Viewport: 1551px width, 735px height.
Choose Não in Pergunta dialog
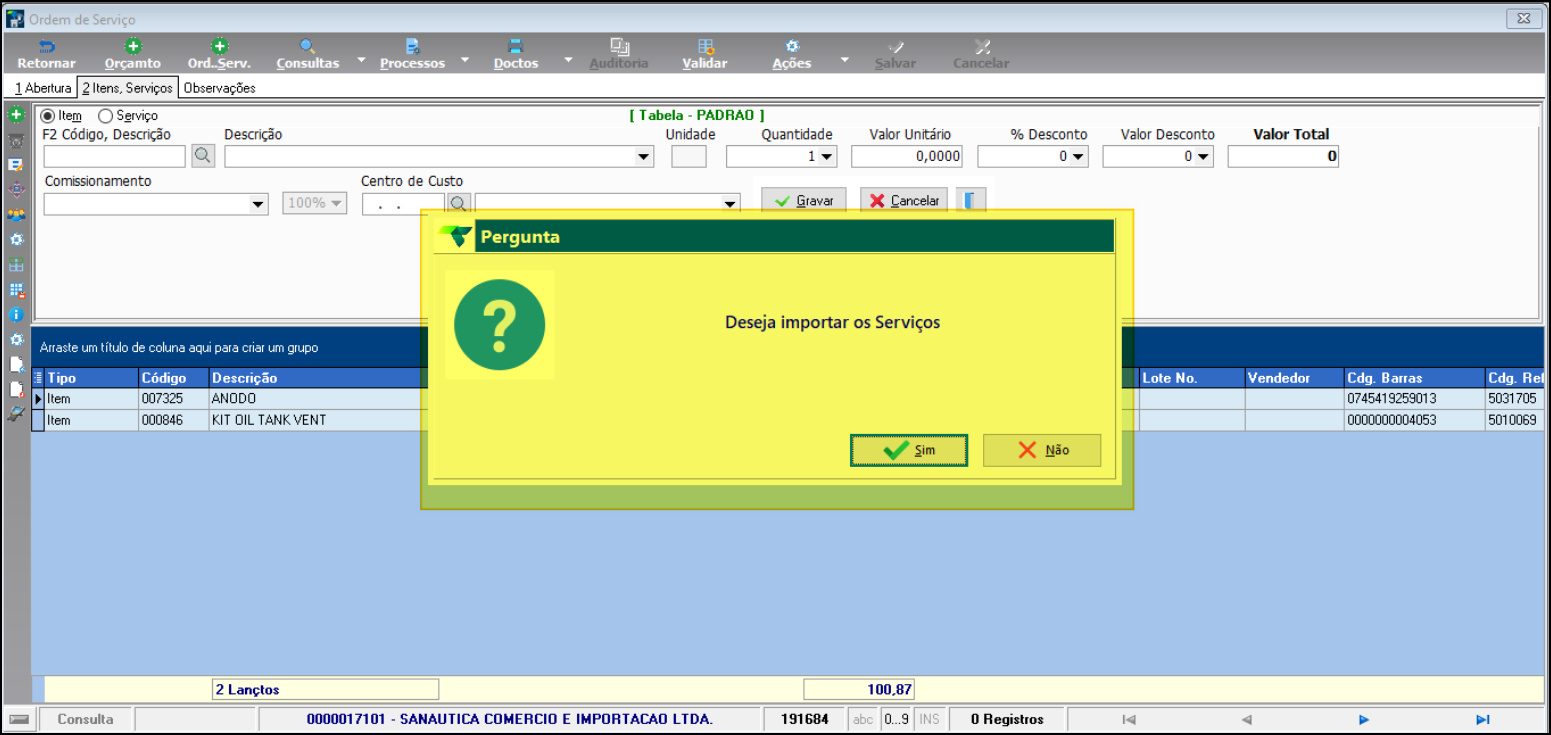[x=1042, y=450]
